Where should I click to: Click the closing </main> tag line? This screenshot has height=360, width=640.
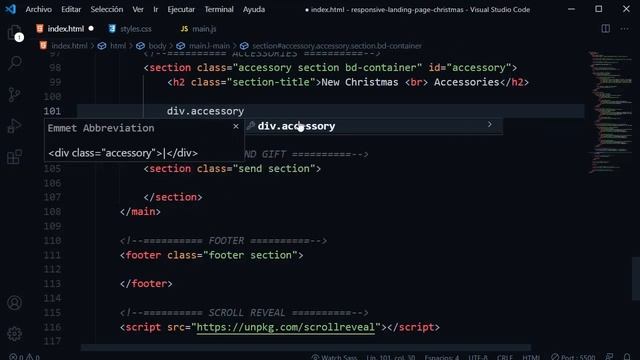[x=140, y=211]
